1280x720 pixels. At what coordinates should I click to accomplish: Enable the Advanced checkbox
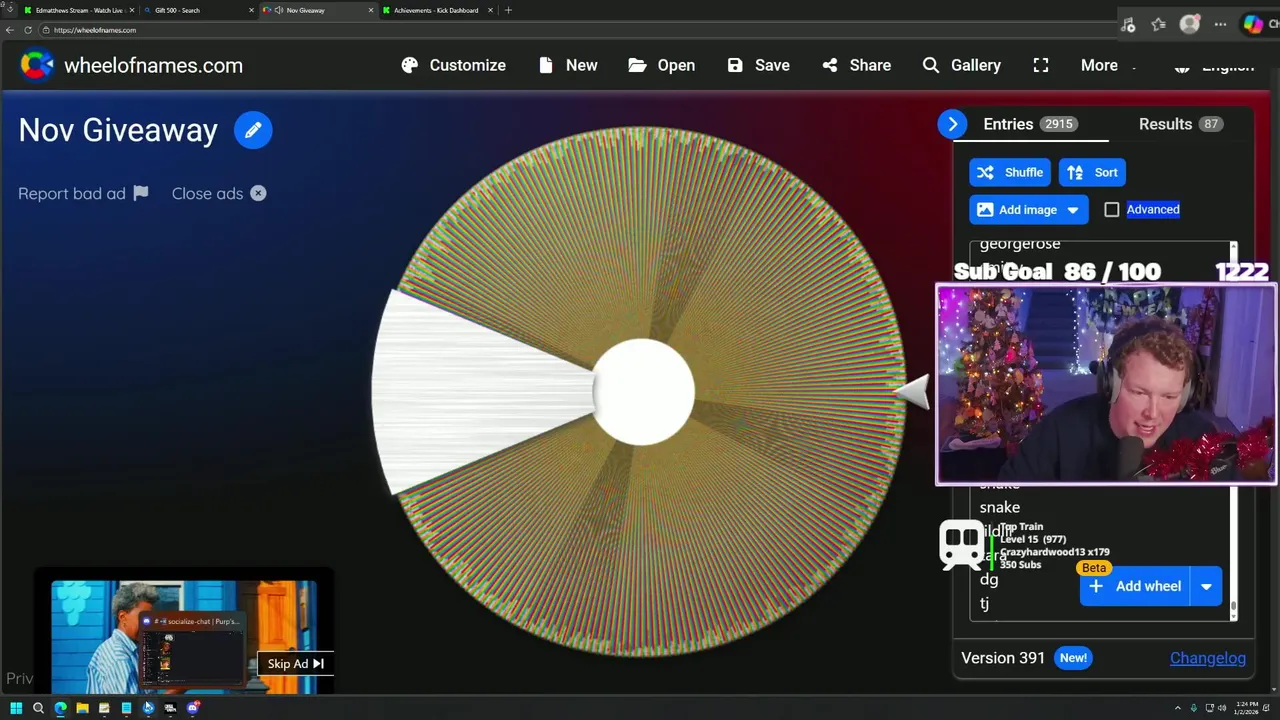1112,209
